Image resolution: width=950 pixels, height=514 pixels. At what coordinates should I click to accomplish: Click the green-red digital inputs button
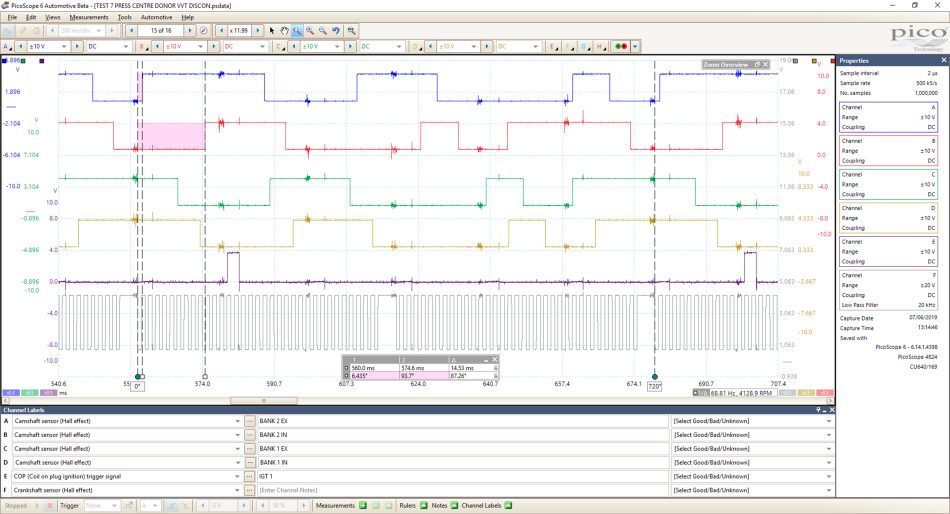tap(620, 46)
